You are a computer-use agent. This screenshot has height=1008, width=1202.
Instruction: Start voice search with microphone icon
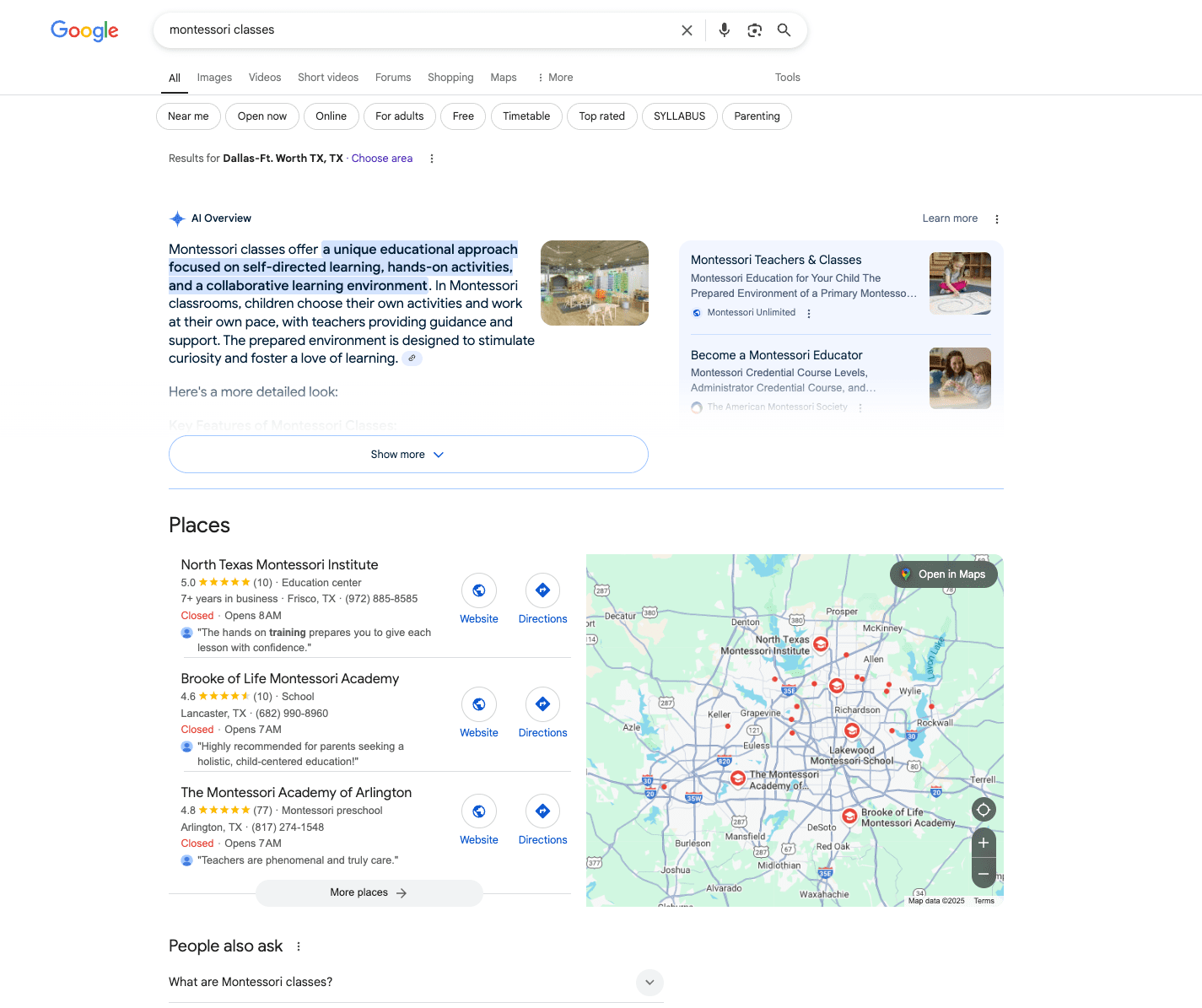(724, 30)
